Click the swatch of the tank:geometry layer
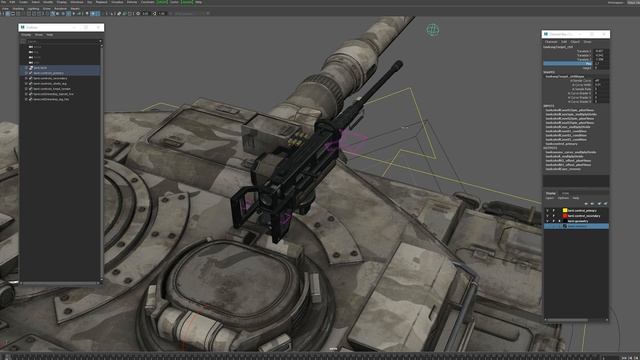640x360 pixels. (x=565, y=221)
